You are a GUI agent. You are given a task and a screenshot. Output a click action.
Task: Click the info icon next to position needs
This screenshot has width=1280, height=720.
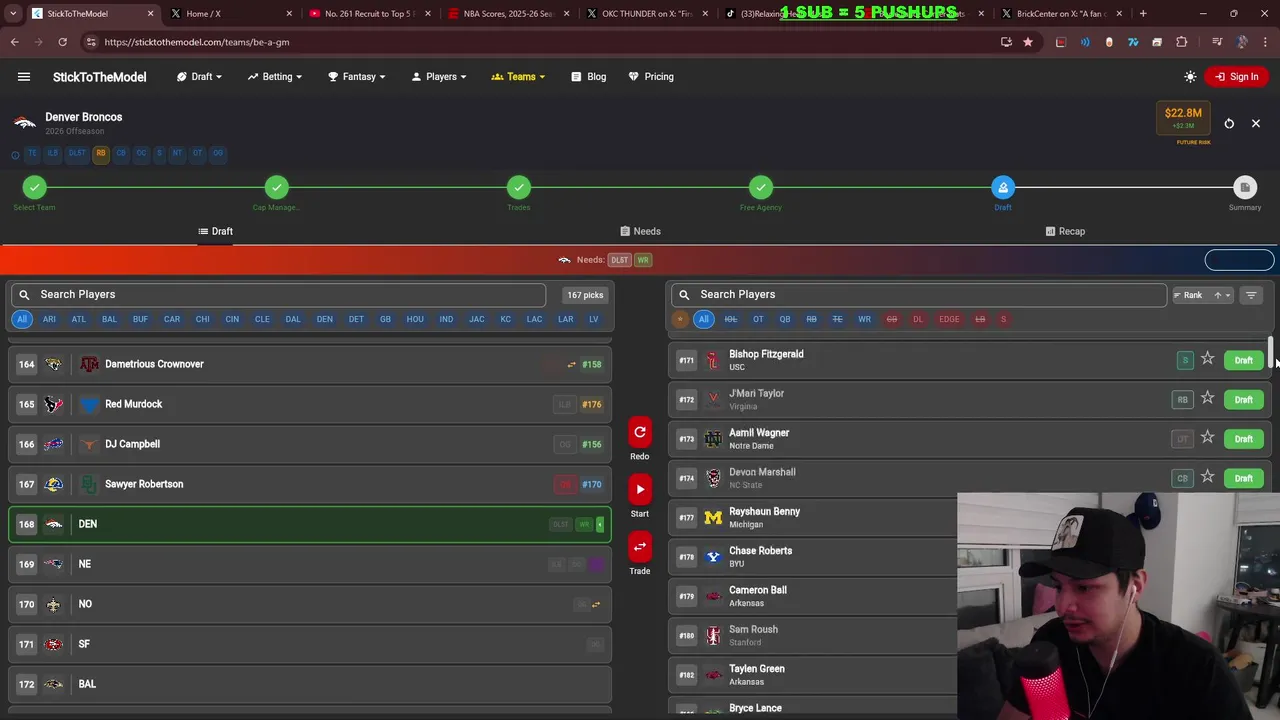pos(15,155)
